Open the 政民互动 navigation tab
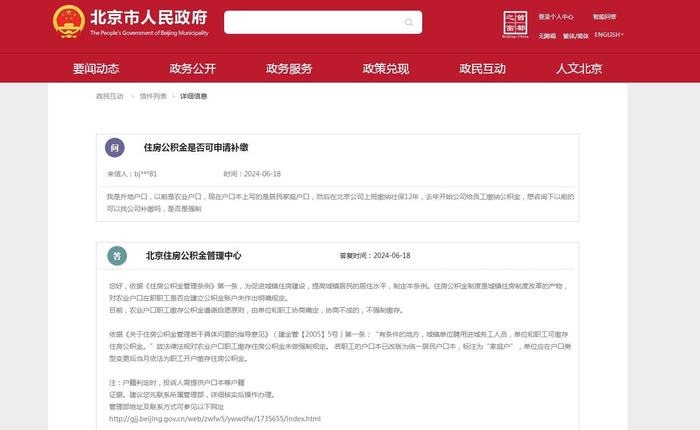The height and width of the screenshot is (430, 700). [x=482, y=68]
